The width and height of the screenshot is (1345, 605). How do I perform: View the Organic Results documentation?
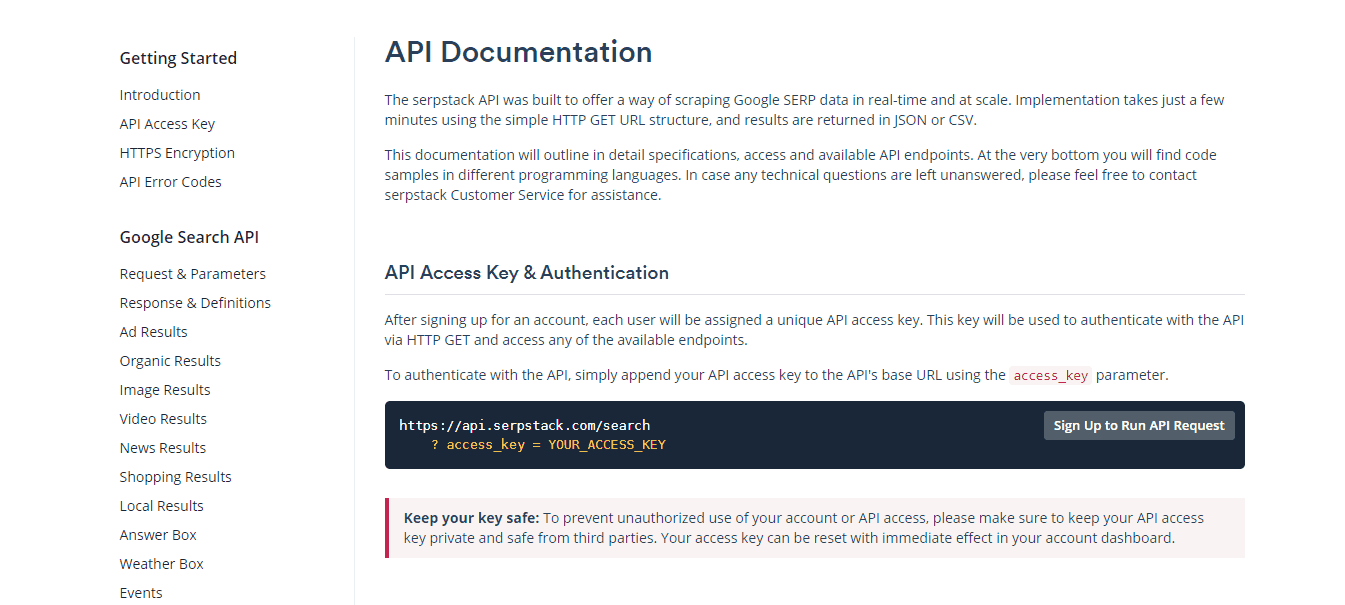[x=170, y=360]
